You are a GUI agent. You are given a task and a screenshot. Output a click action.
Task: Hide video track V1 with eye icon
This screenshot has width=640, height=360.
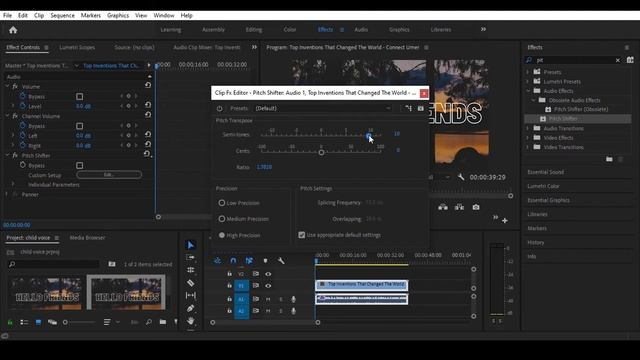pos(268,286)
